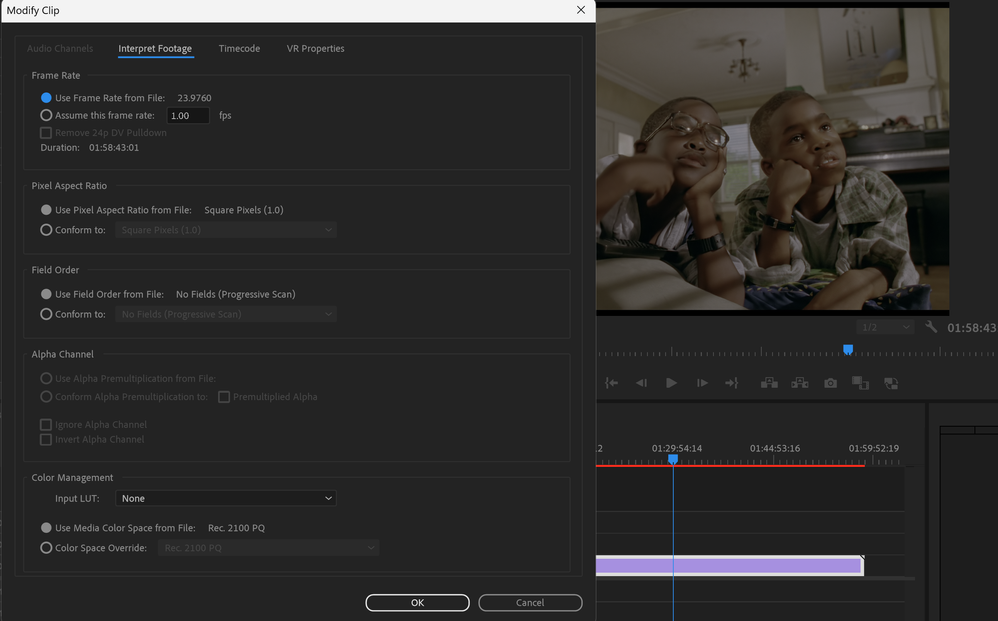The width and height of the screenshot is (998, 621).
Task: Click the assumed frame rate input field
Action: pyautogui.click(x=188, y=116)
